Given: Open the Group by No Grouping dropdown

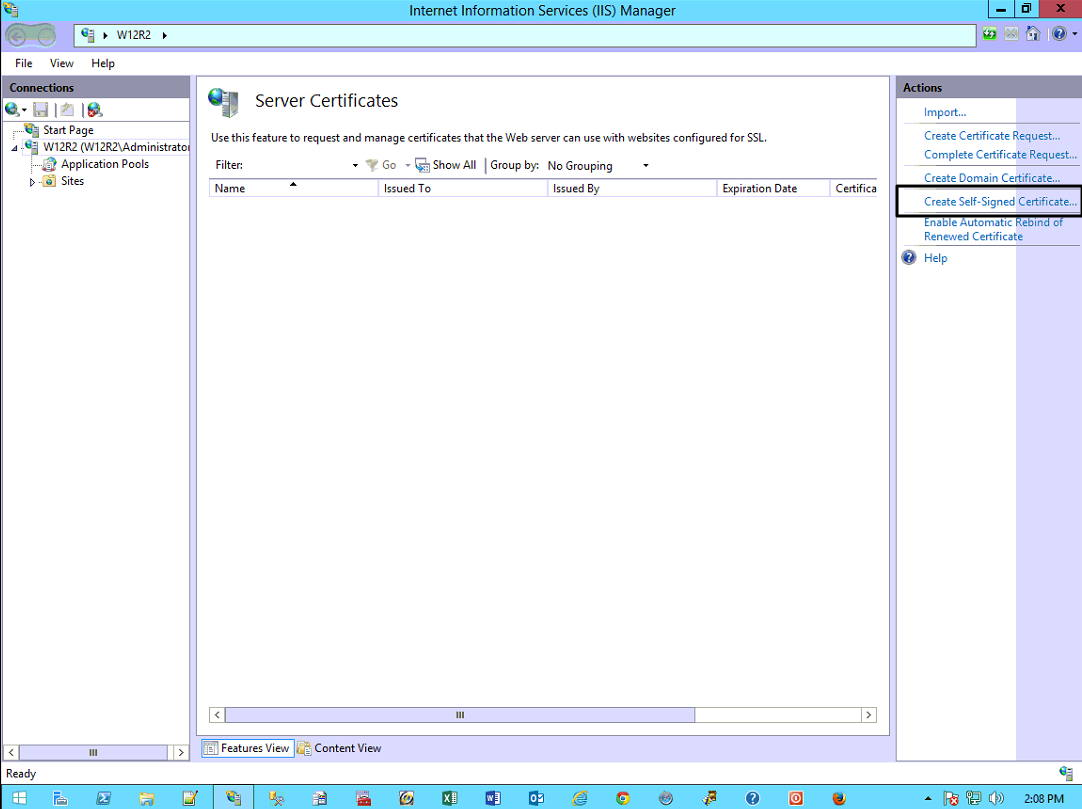Looking at the screenshot, I should pyautogui.click(x=646, y=166).
